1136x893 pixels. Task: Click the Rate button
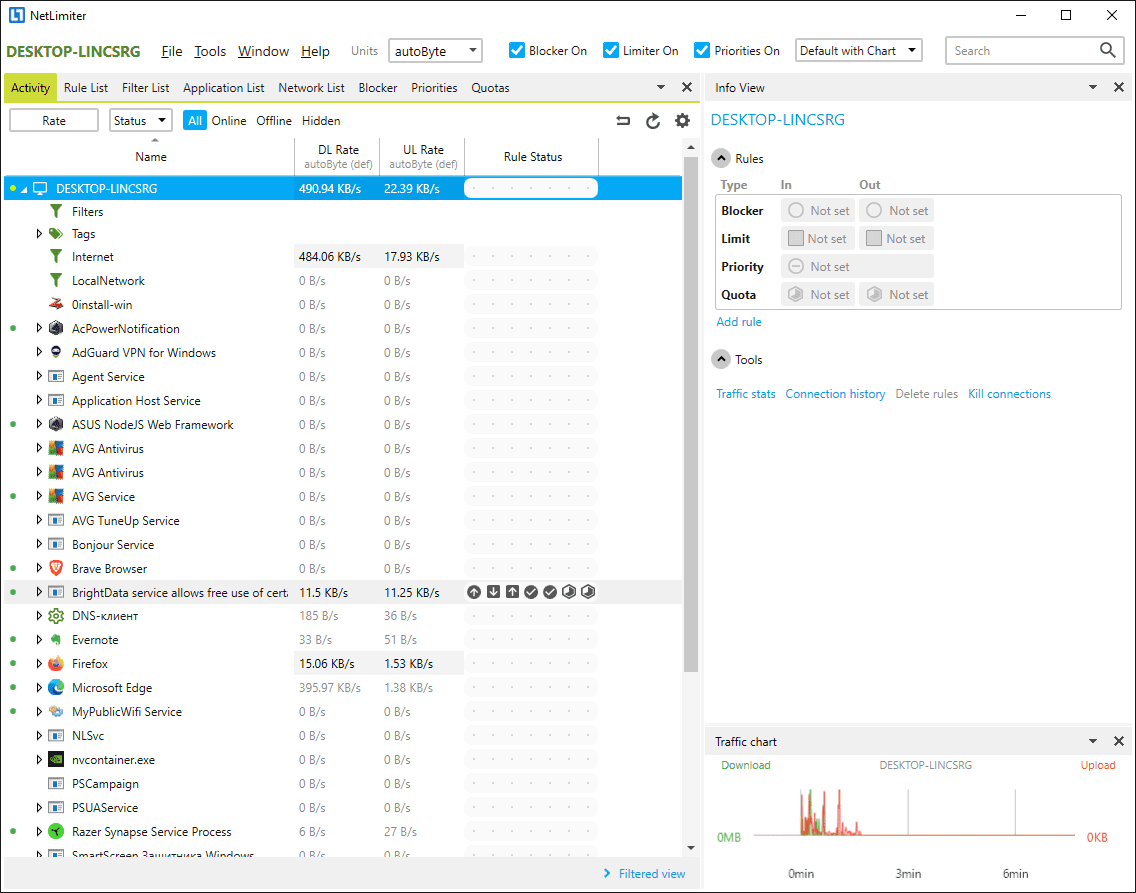(54, 120)
